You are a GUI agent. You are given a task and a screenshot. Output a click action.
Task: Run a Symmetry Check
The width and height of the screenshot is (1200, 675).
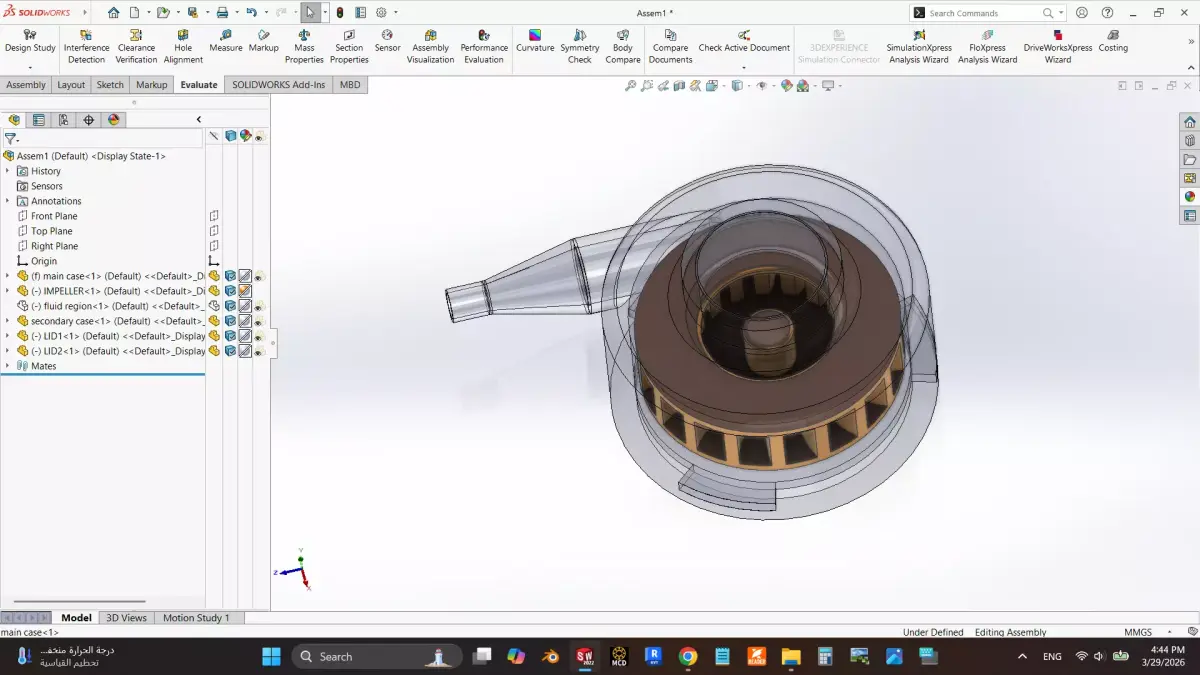click(579, 44)
